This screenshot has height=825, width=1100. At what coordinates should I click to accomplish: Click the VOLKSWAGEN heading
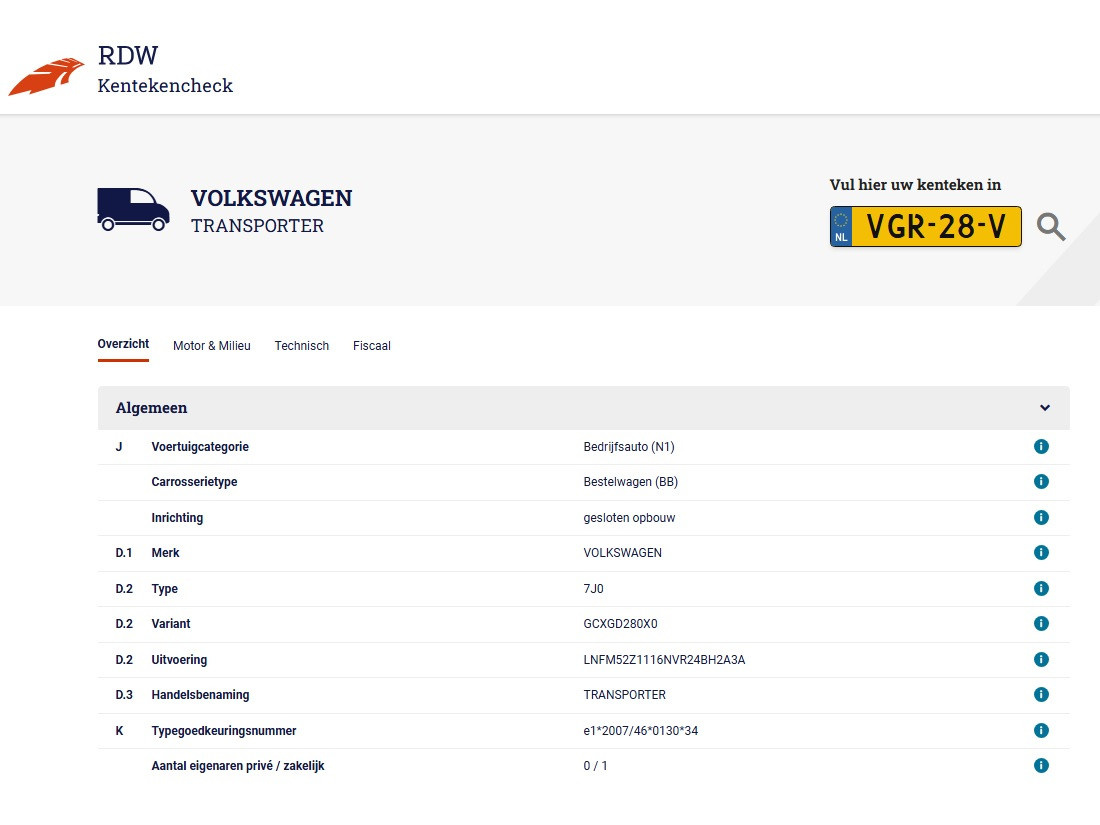(x=271, y=198)
